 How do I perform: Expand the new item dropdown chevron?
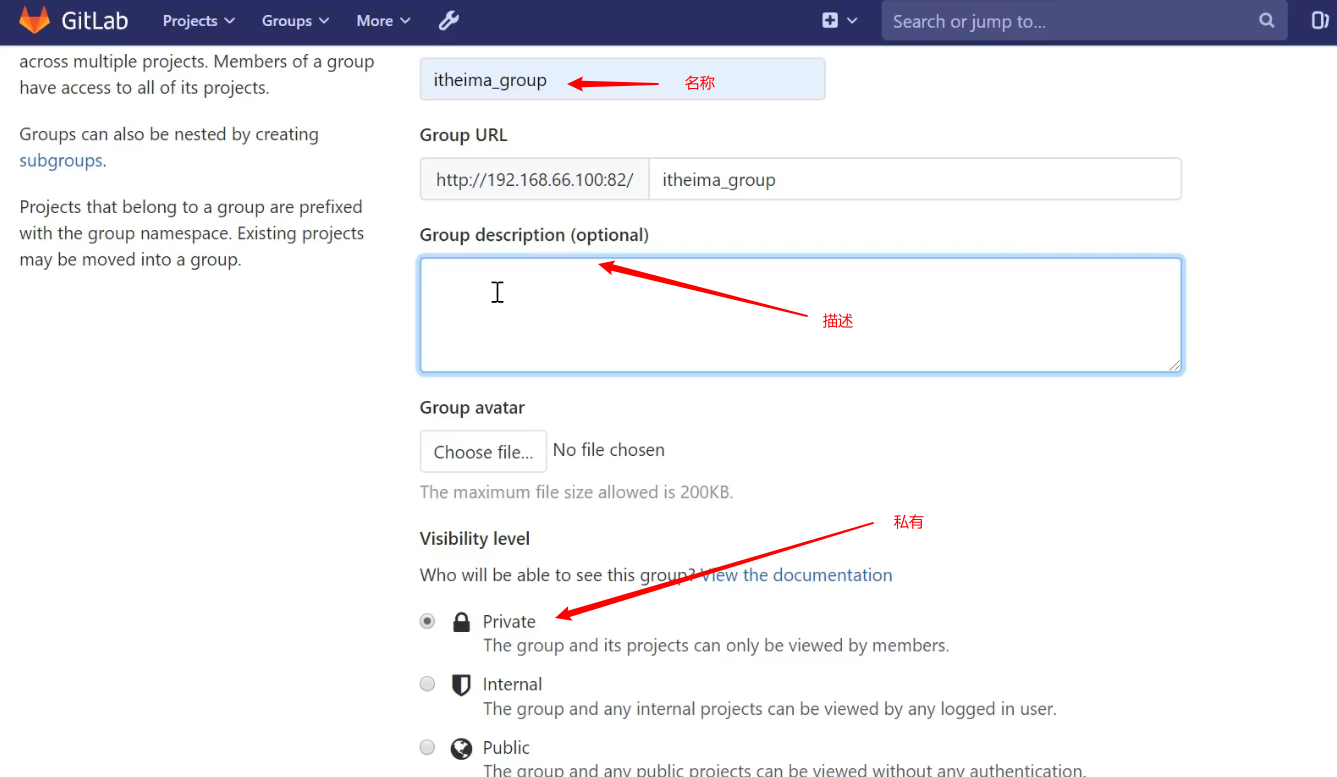click(852, 20)
